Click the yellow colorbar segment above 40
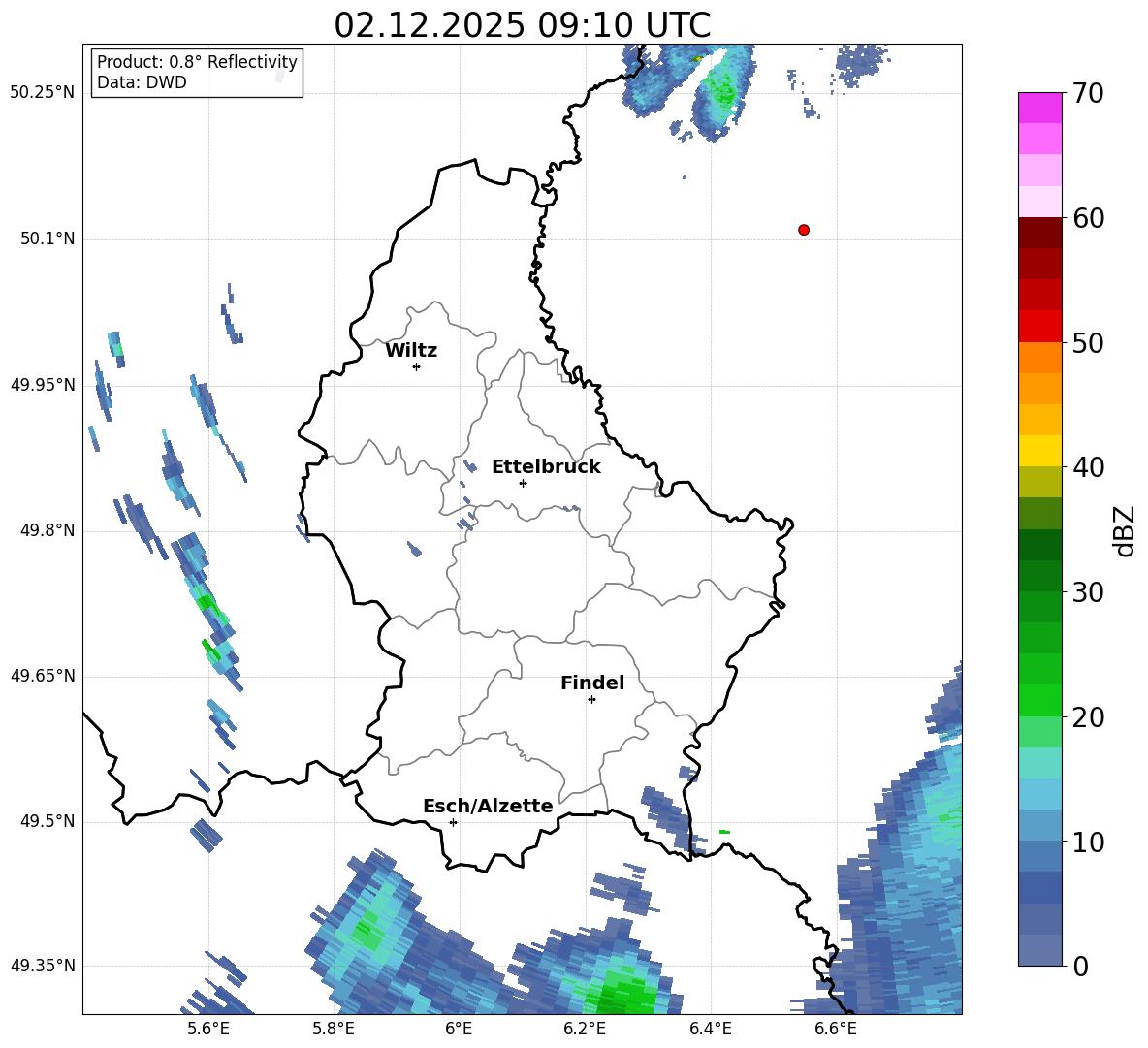This screenshot has width=1148, height=1048. 1039,451
